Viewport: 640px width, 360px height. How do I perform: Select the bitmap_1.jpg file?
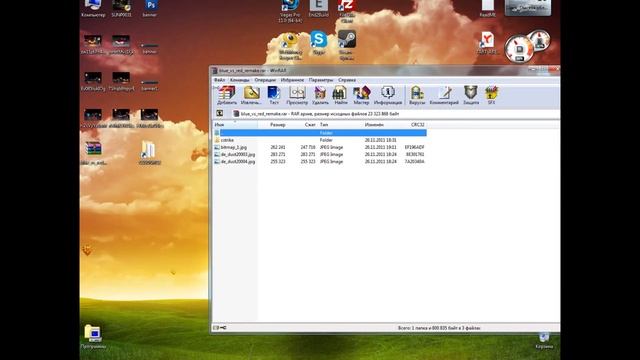point(320,147)
